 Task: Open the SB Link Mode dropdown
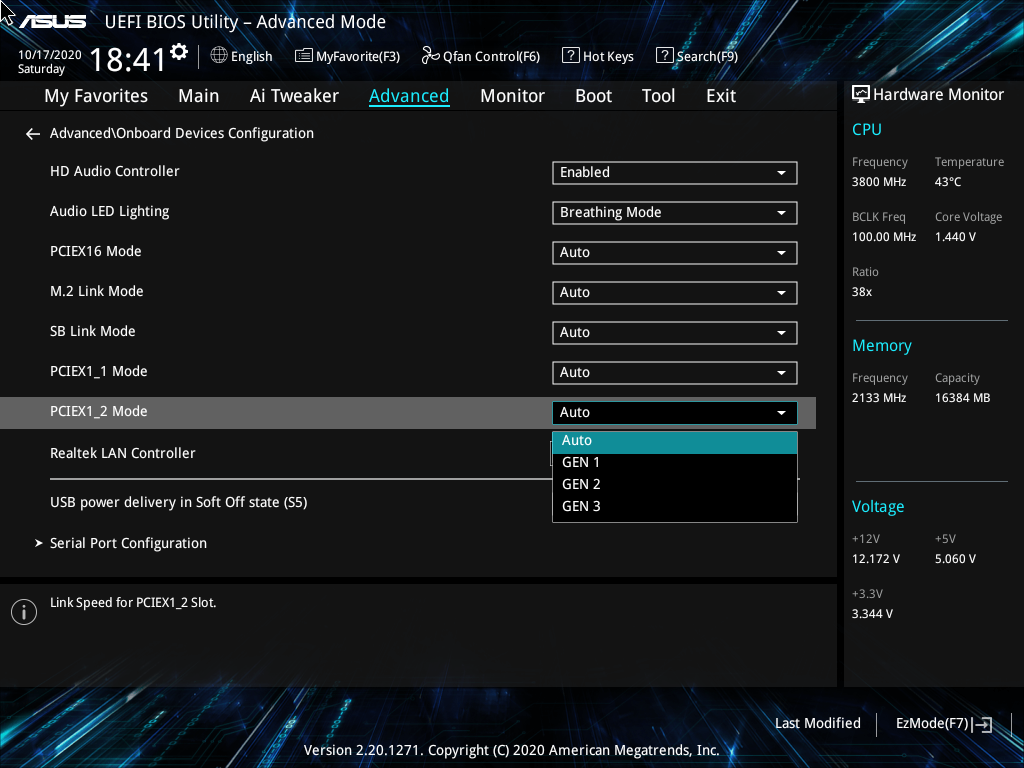(x=675, y=333)
